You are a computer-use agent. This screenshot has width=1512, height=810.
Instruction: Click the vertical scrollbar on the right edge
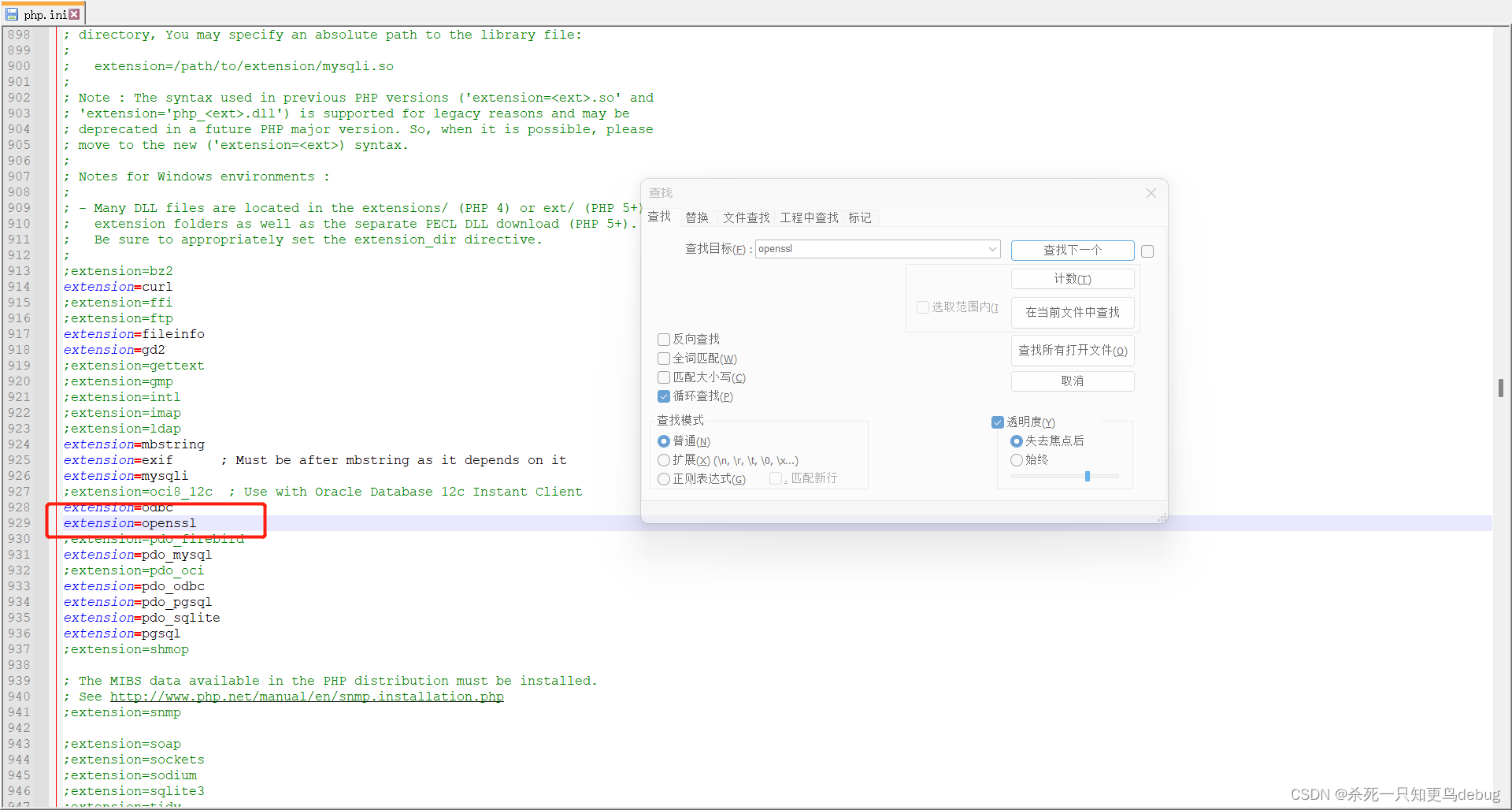[1503, 388]
